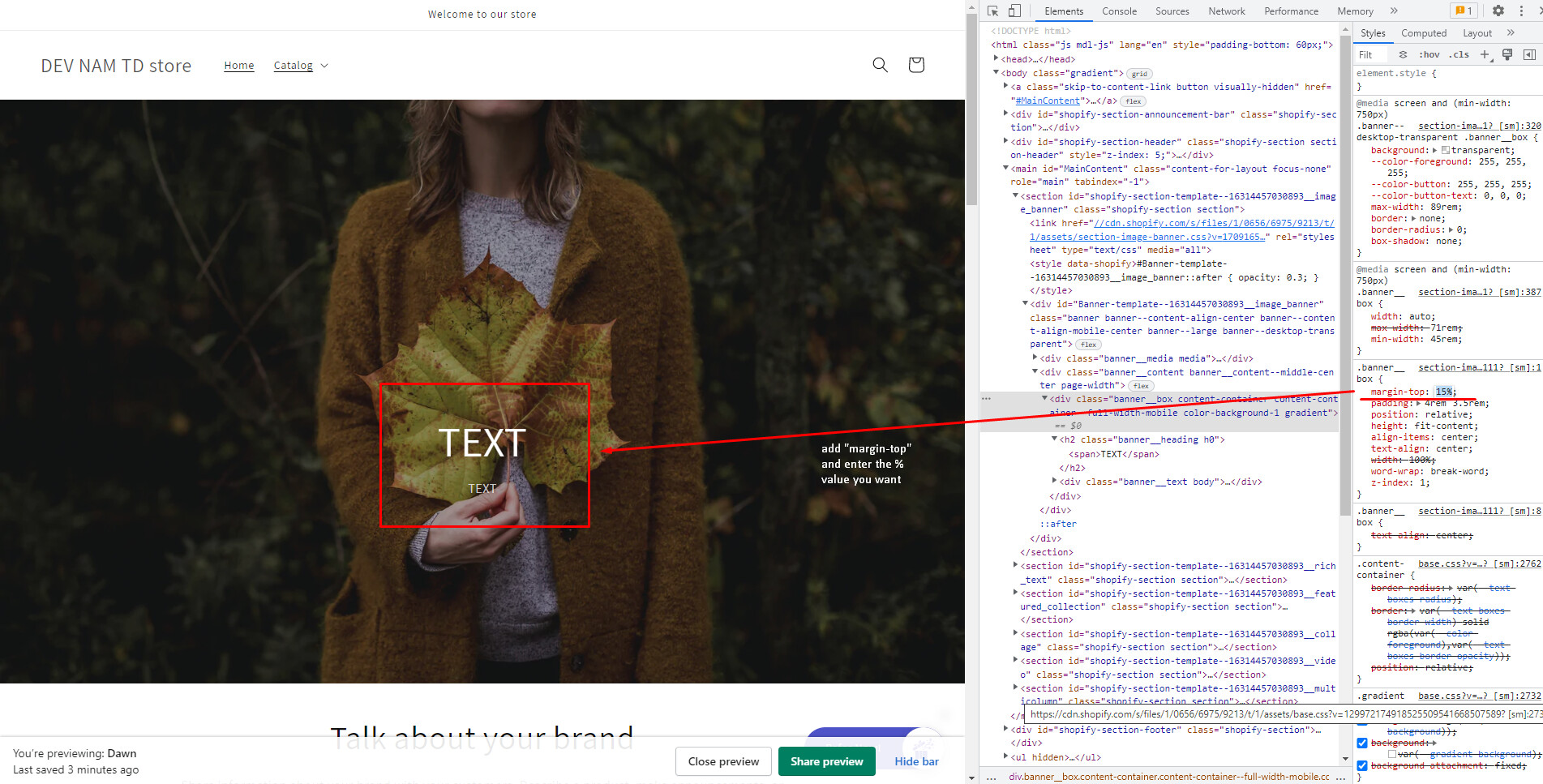The image size is (1543, 784).
Task: Switch to the Sources tab
Action: [x=1172, y=11]
